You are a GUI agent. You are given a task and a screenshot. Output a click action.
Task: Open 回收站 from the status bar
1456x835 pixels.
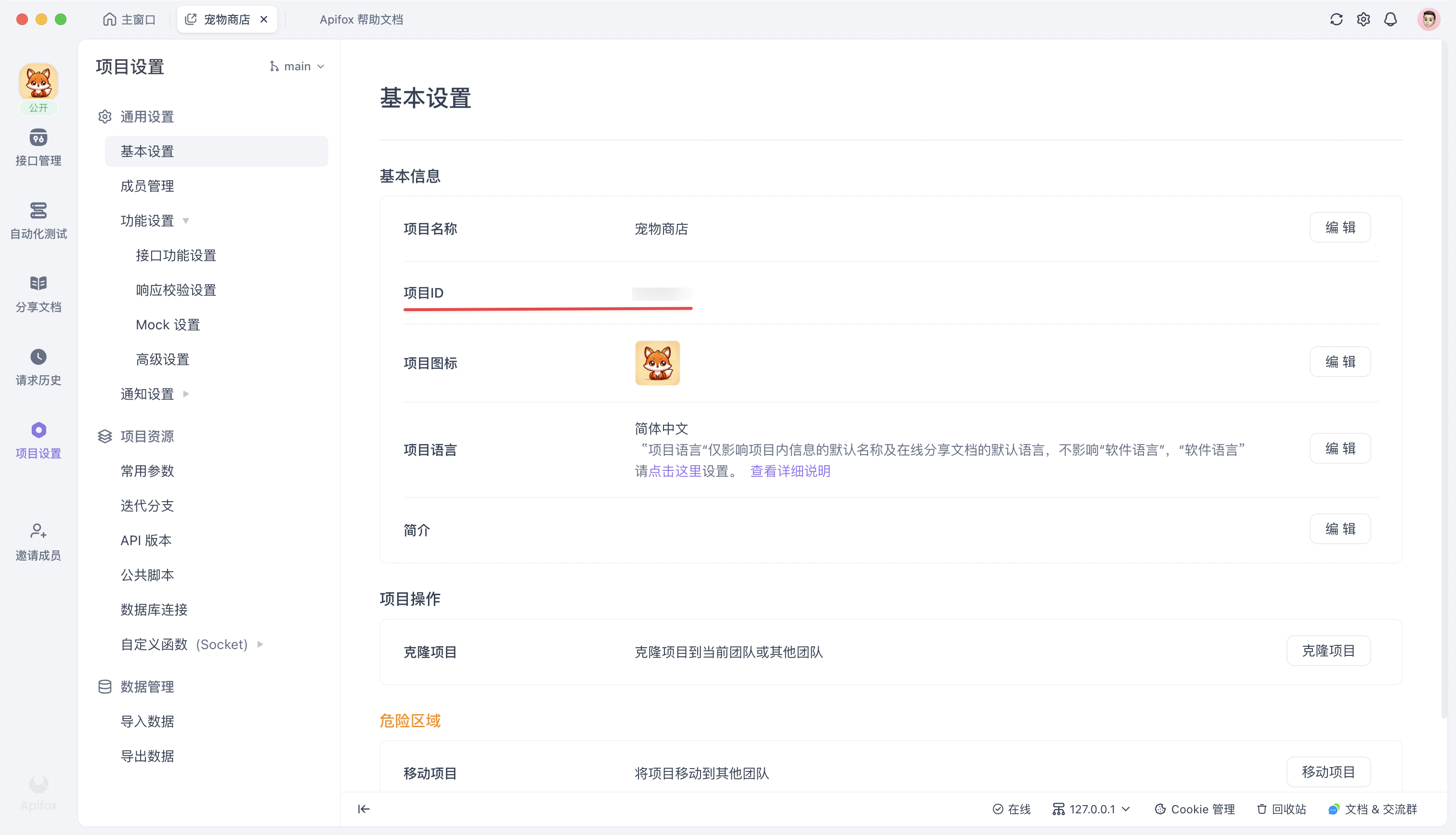(1281, 809)
